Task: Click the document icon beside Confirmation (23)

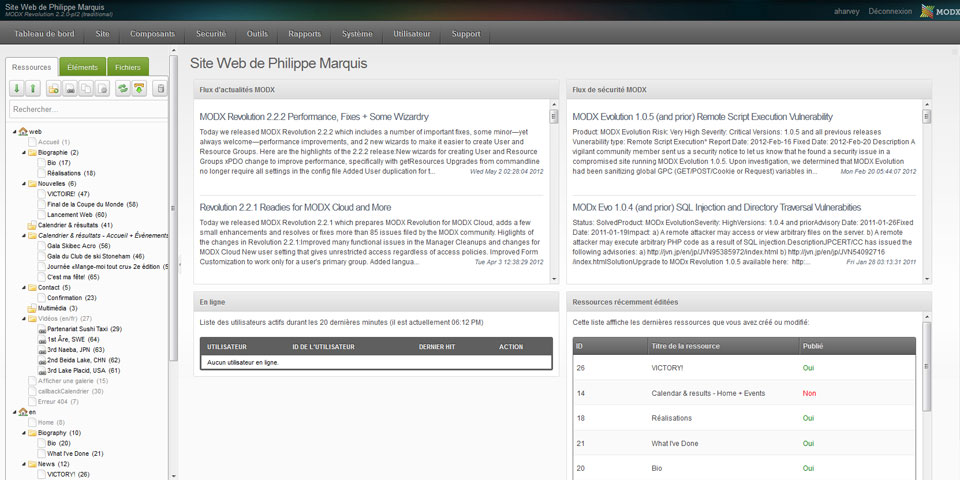Action: tap(42, 298)
